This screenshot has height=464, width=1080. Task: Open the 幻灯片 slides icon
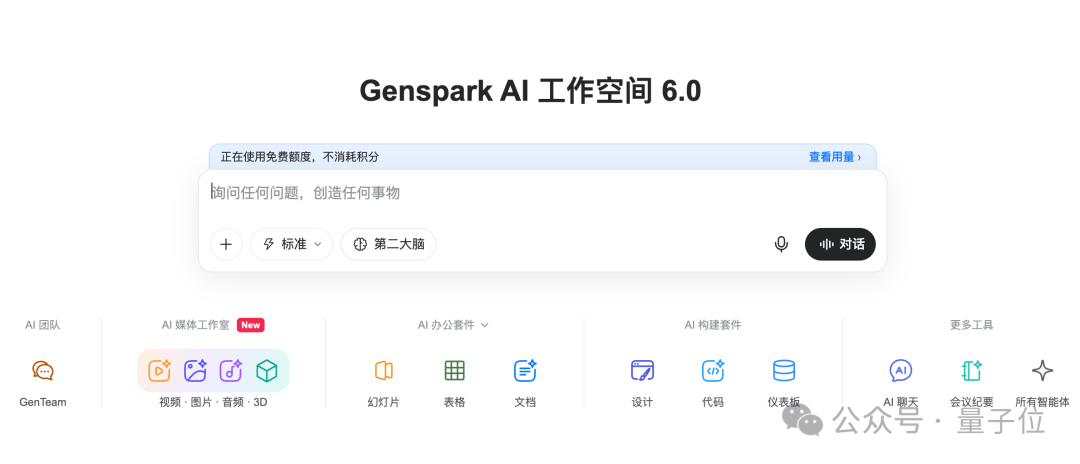[384, 371]
